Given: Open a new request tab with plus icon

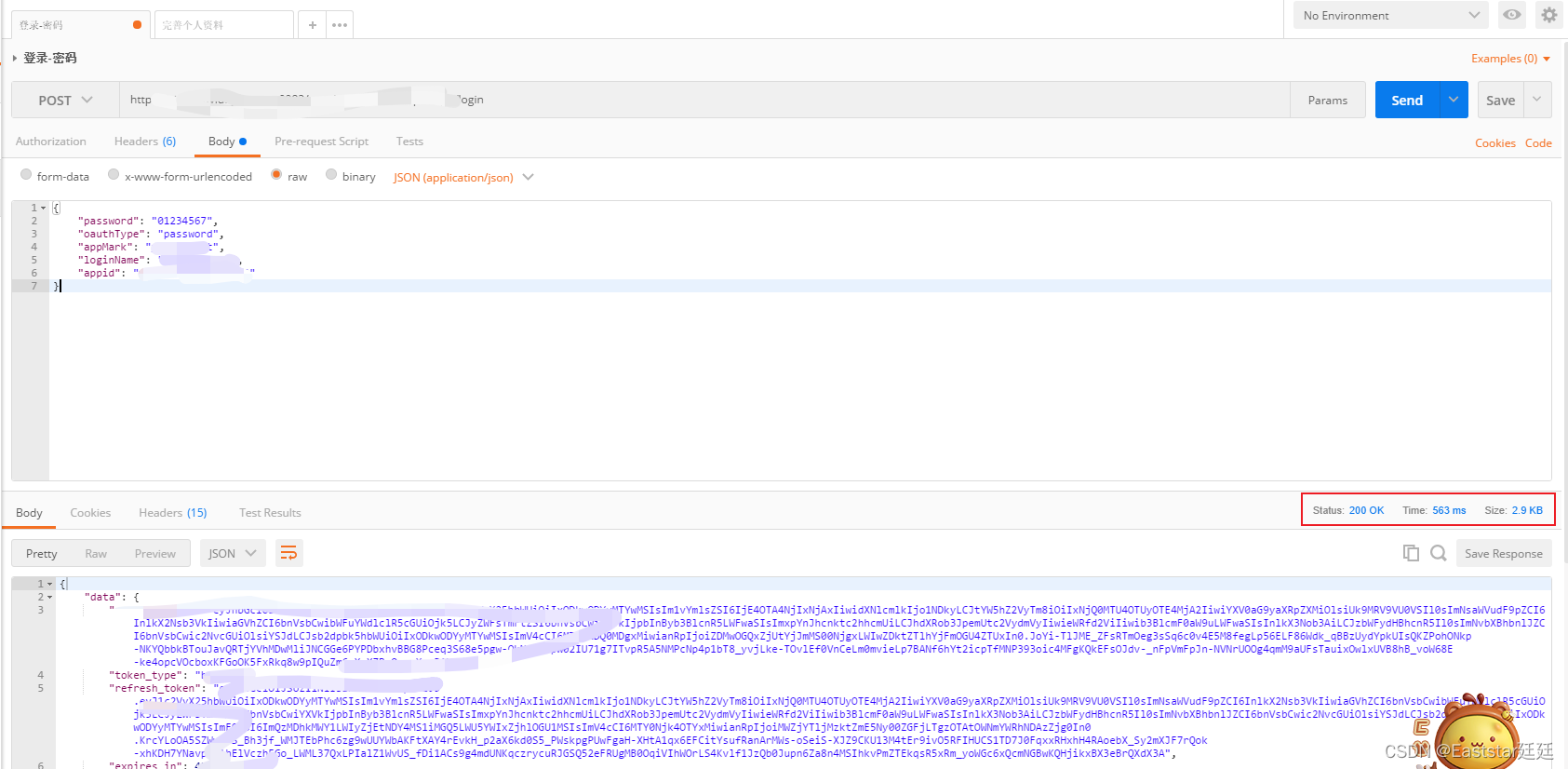Looking at the screenshot, I should [312, 25].
